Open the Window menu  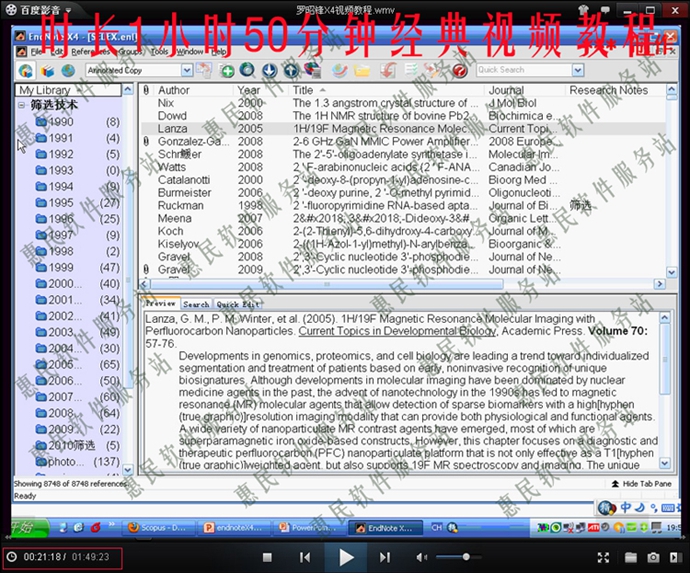(190, 52)
